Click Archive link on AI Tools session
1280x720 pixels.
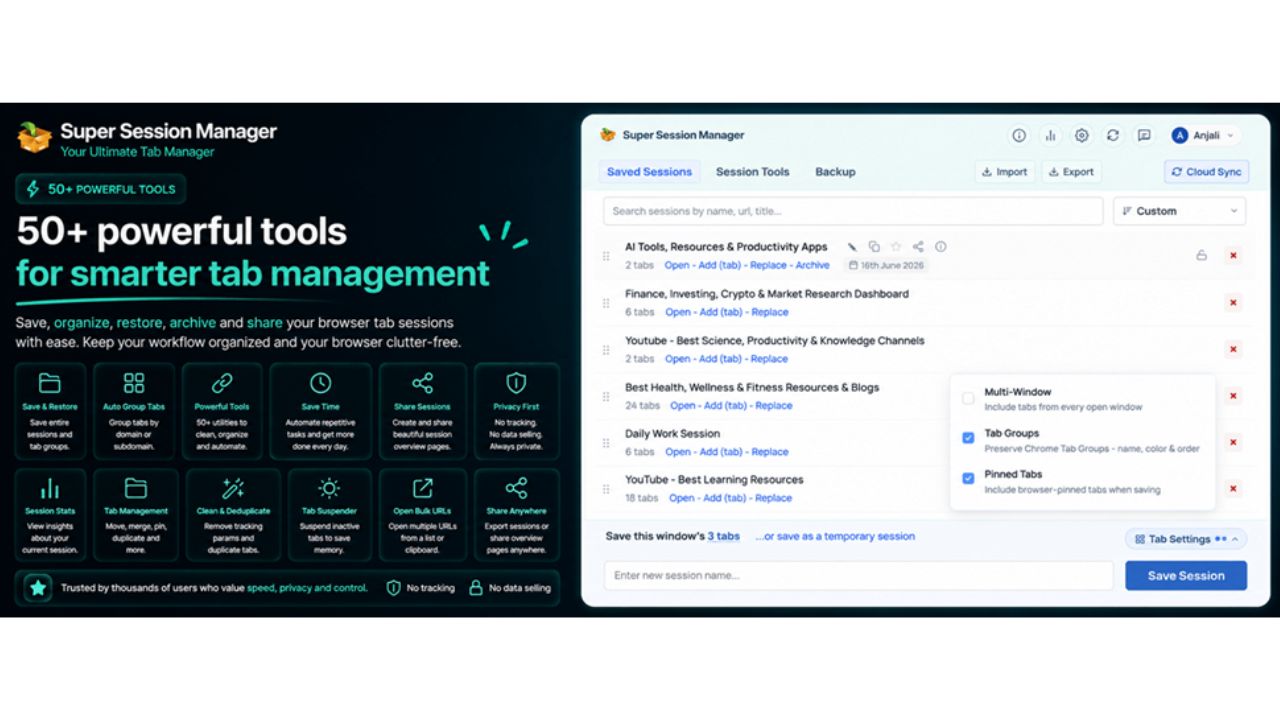click(x=812, y=265)
